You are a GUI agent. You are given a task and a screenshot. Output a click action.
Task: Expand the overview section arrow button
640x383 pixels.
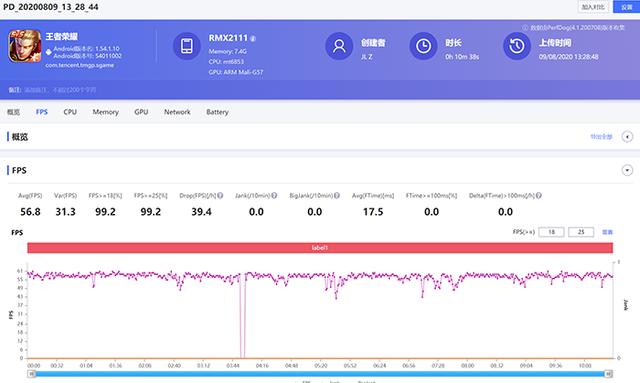(627, 137)
